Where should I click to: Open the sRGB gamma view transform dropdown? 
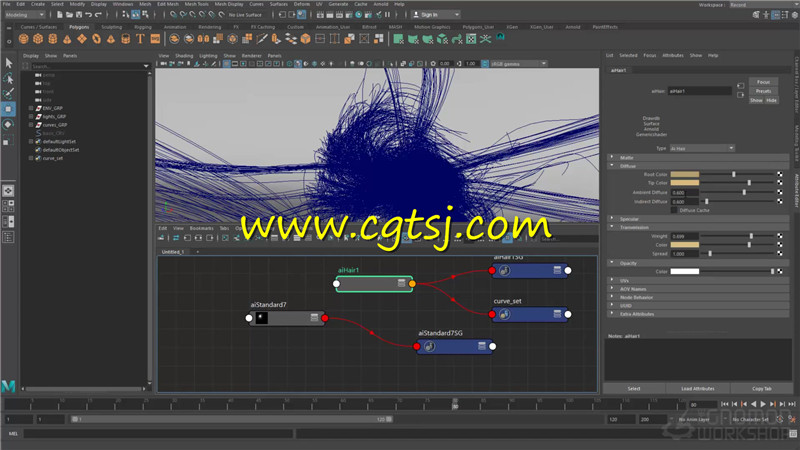519,64
